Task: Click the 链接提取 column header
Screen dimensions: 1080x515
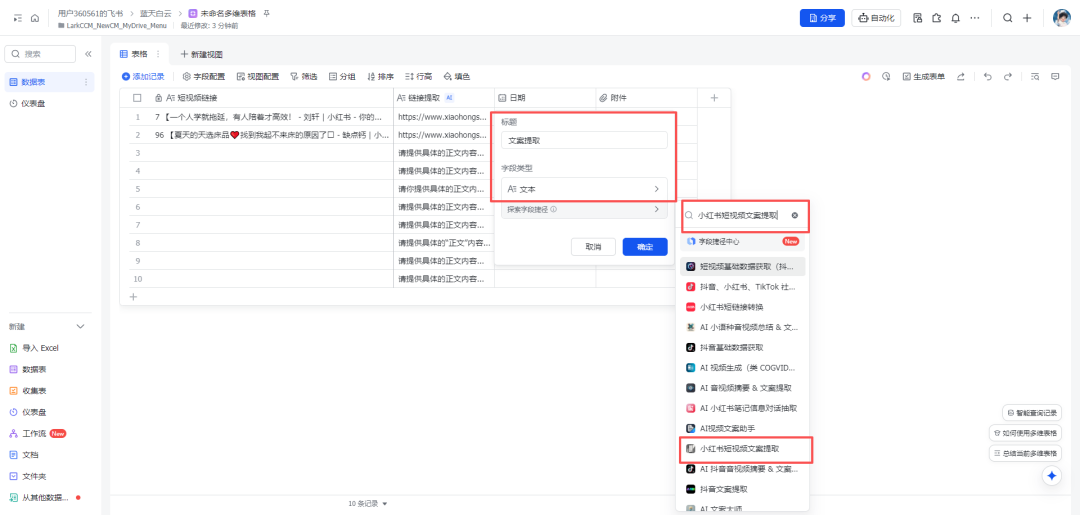Action: click(x=444, y=98)
